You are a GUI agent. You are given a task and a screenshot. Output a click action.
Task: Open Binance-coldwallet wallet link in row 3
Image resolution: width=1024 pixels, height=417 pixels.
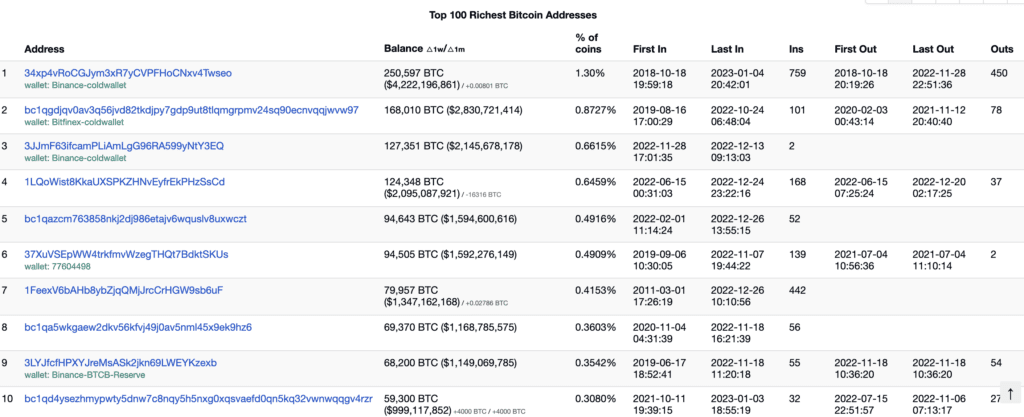75,157
